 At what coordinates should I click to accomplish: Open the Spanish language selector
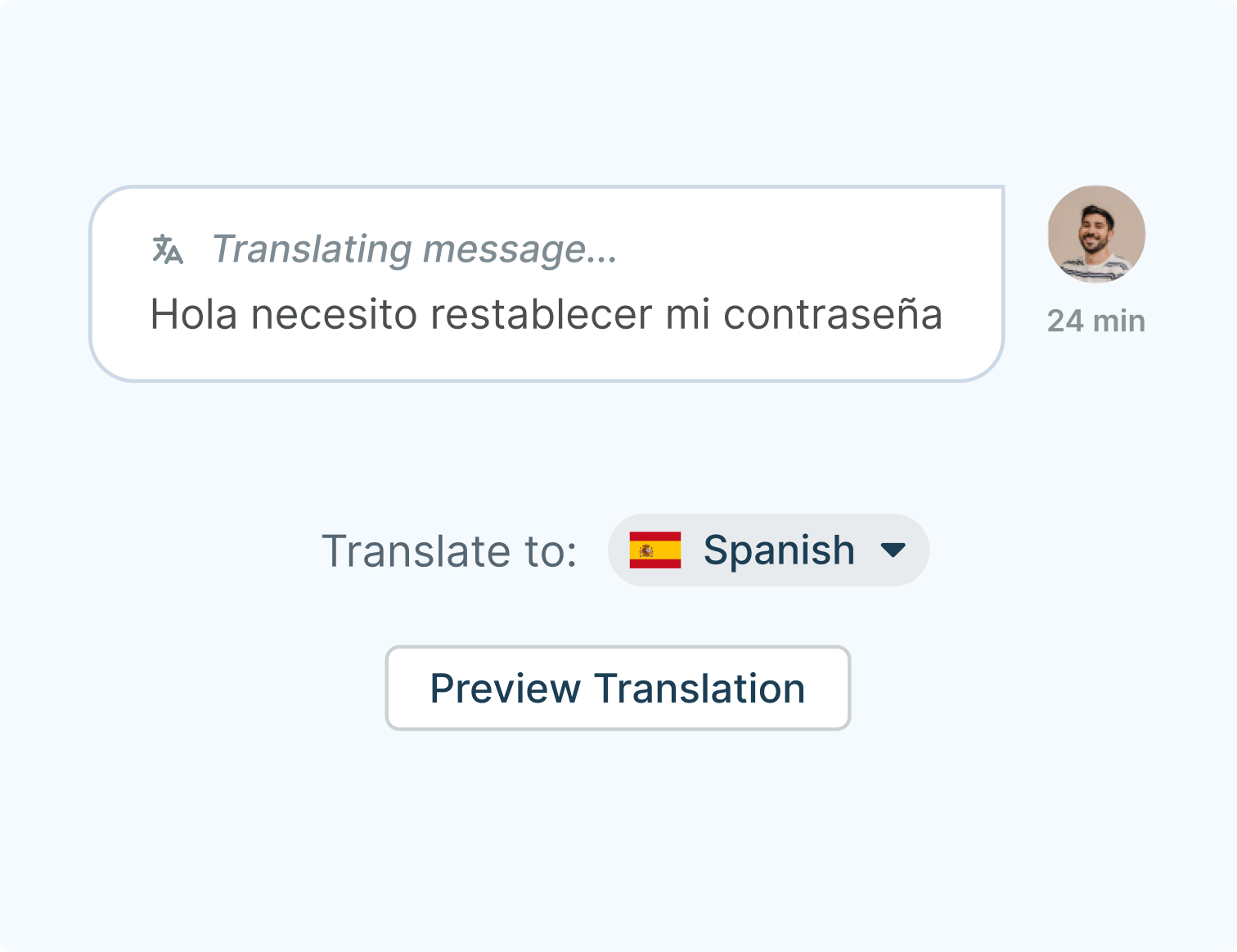pos(767,550)
